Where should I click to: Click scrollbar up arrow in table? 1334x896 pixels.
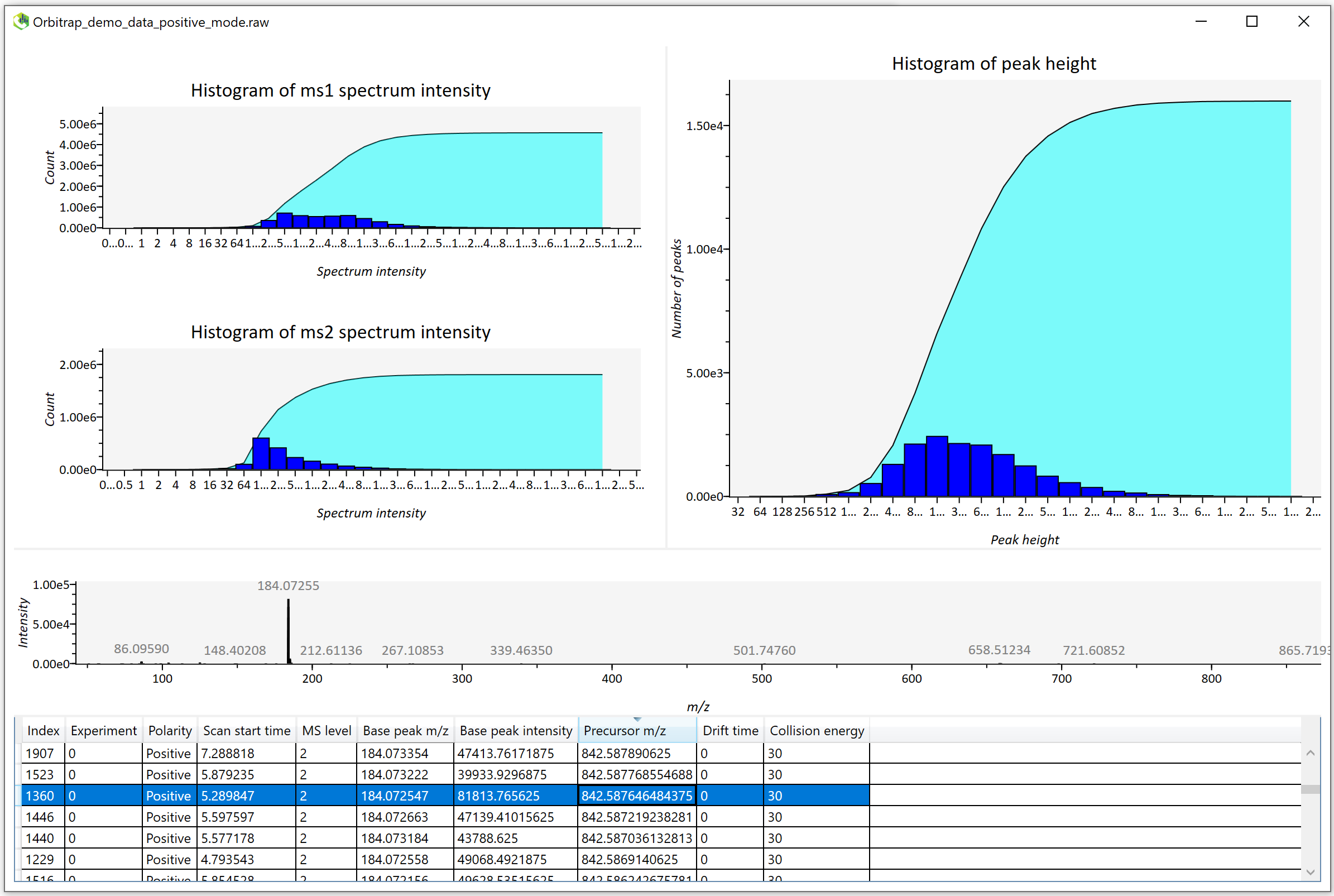[1310, 753]
